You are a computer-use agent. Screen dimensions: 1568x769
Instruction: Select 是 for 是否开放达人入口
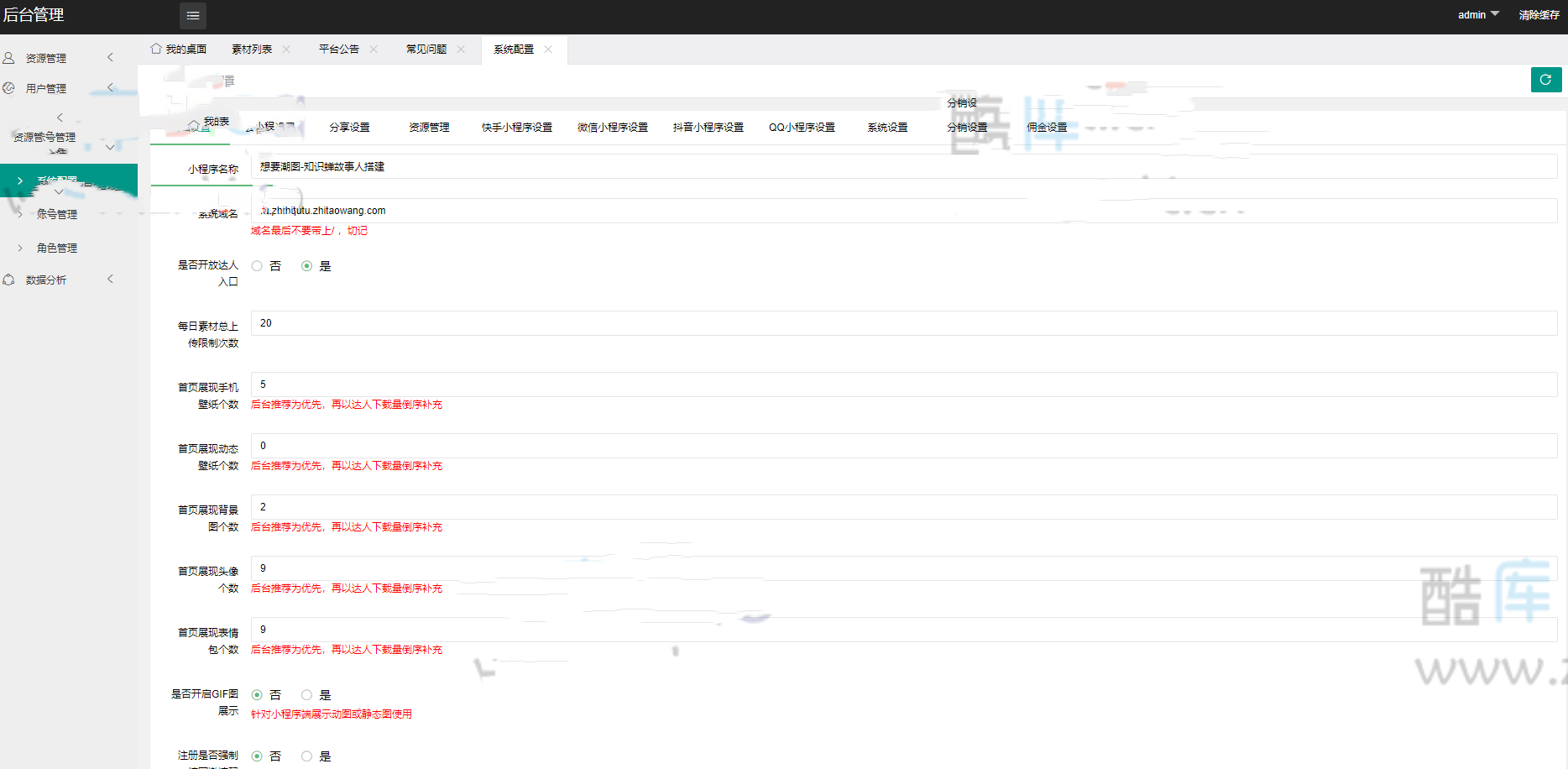(x=306, y=266)
